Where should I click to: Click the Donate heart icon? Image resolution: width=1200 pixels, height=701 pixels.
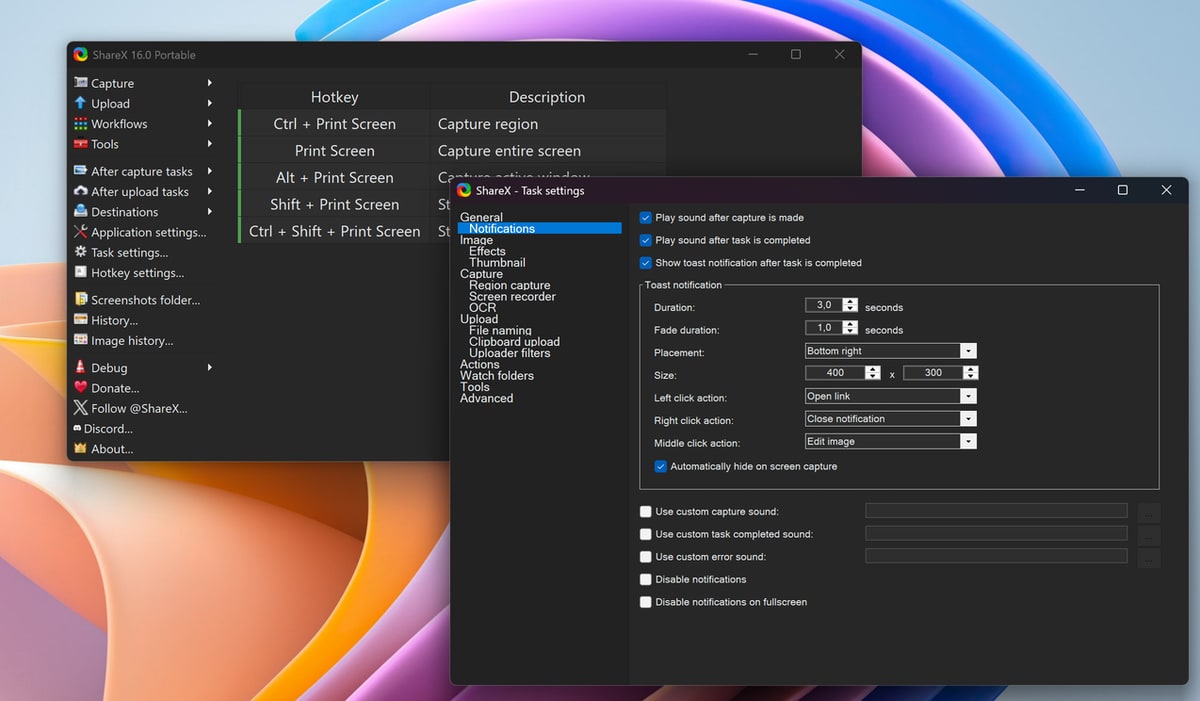pos(80,388)
